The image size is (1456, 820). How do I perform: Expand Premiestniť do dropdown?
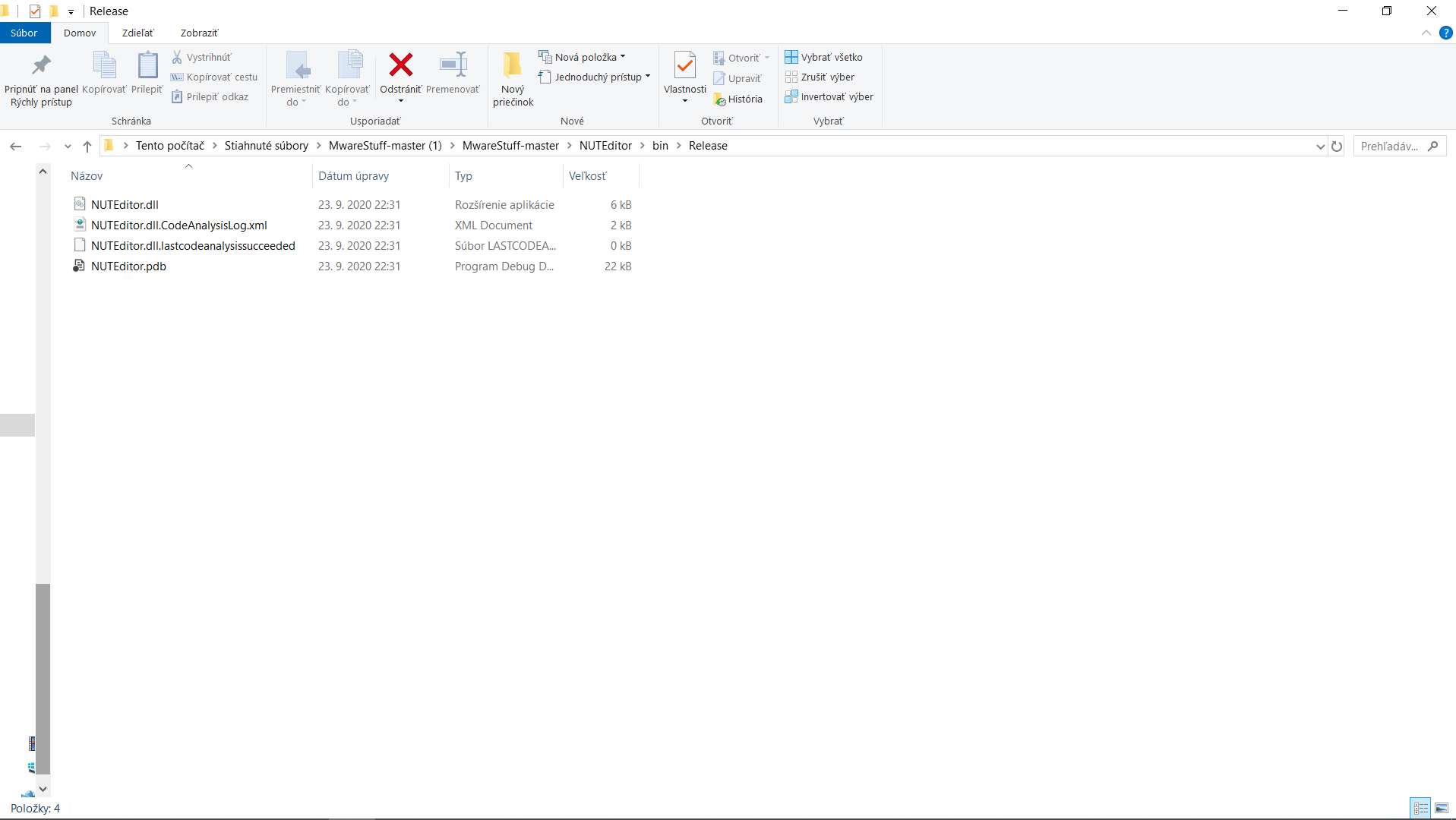tap(304, 102)
